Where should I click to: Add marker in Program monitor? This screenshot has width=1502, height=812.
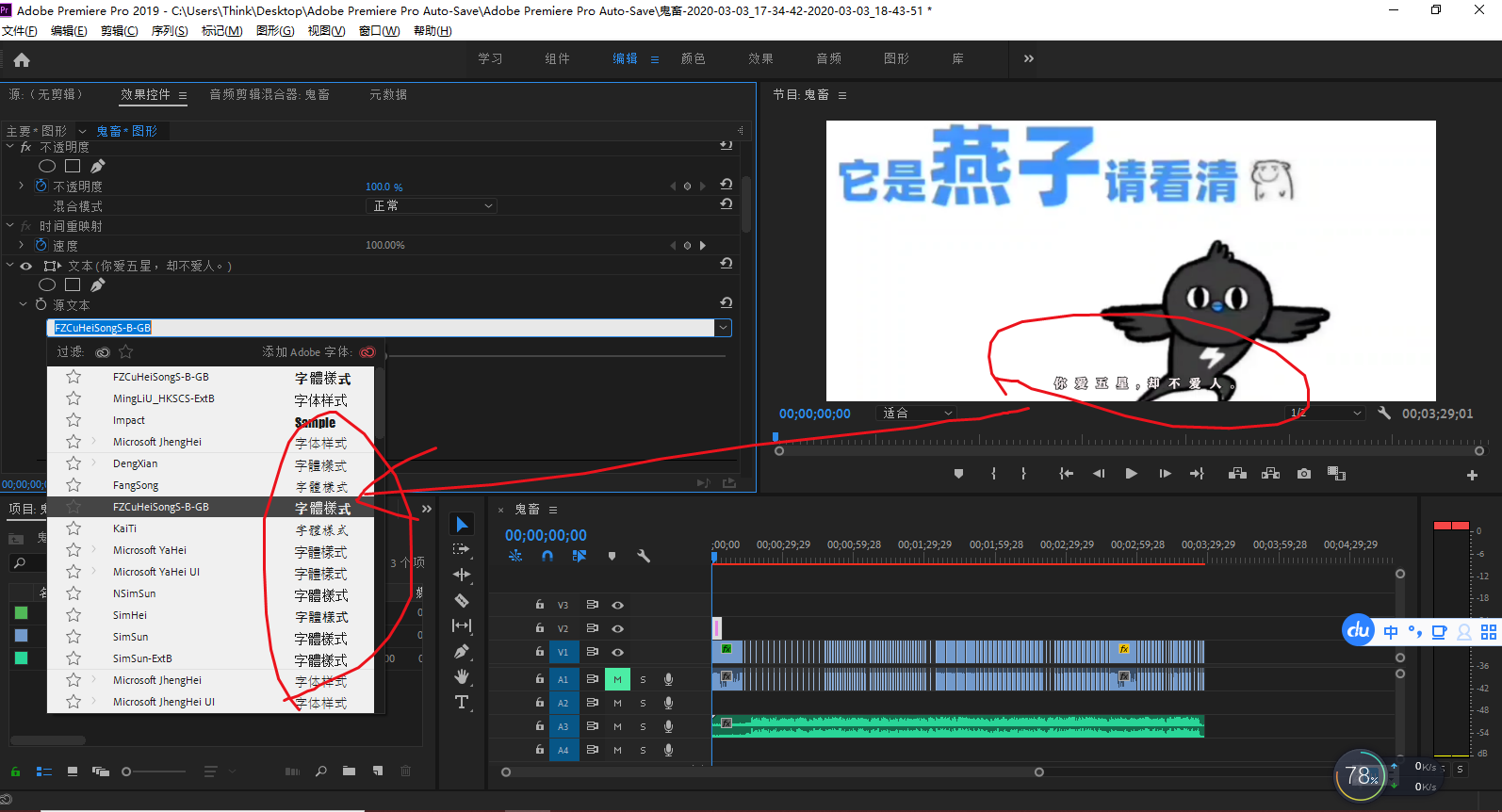coord(958,474)
